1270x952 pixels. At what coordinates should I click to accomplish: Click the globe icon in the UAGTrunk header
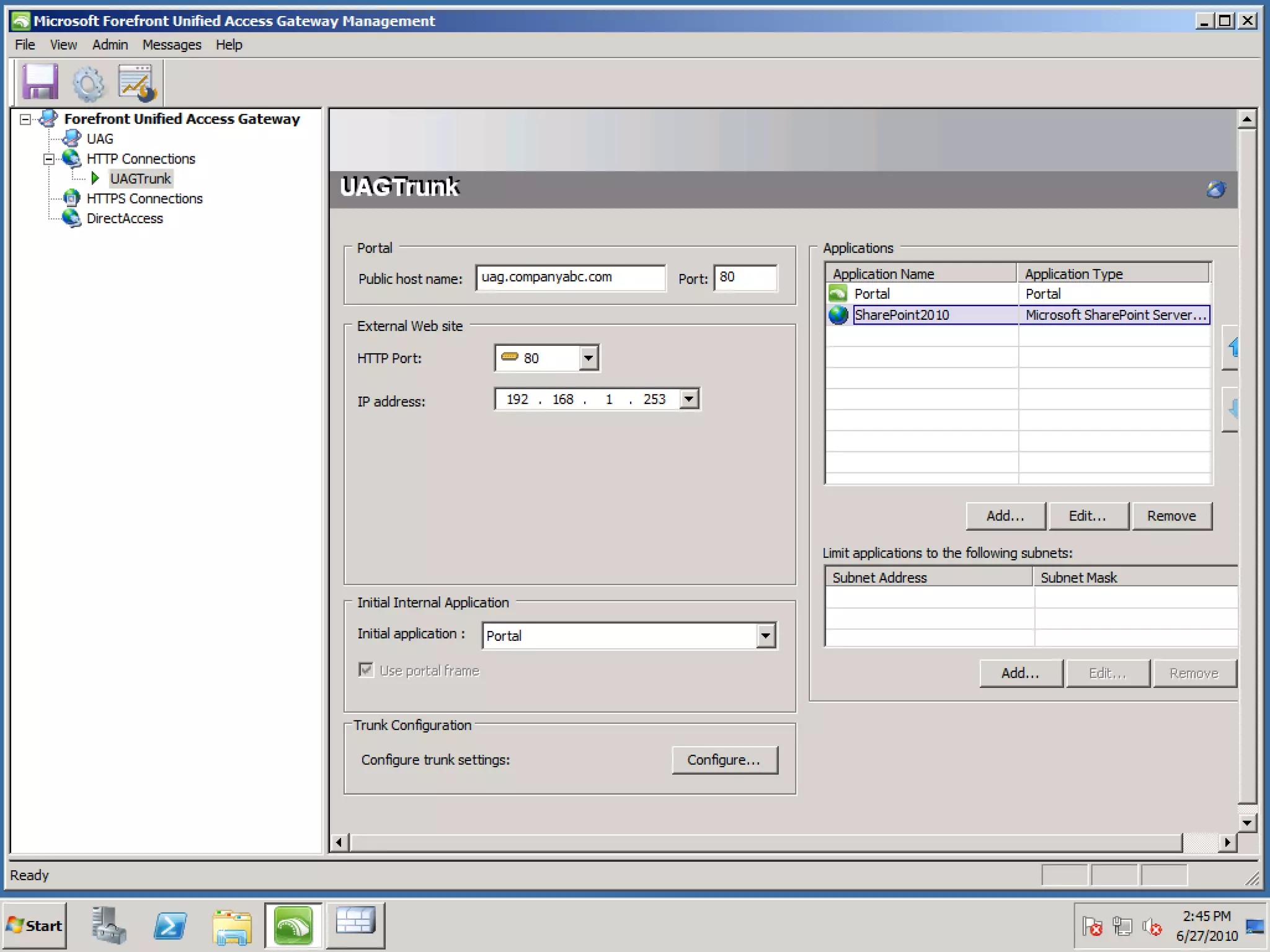pos(1215,189)
